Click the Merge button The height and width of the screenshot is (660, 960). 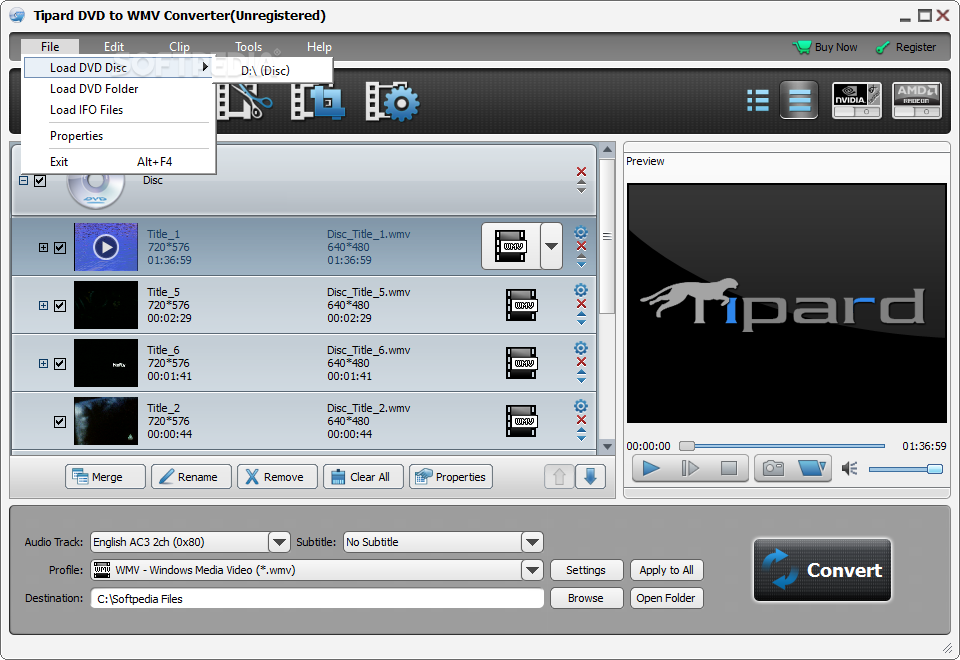coord(105,476)
